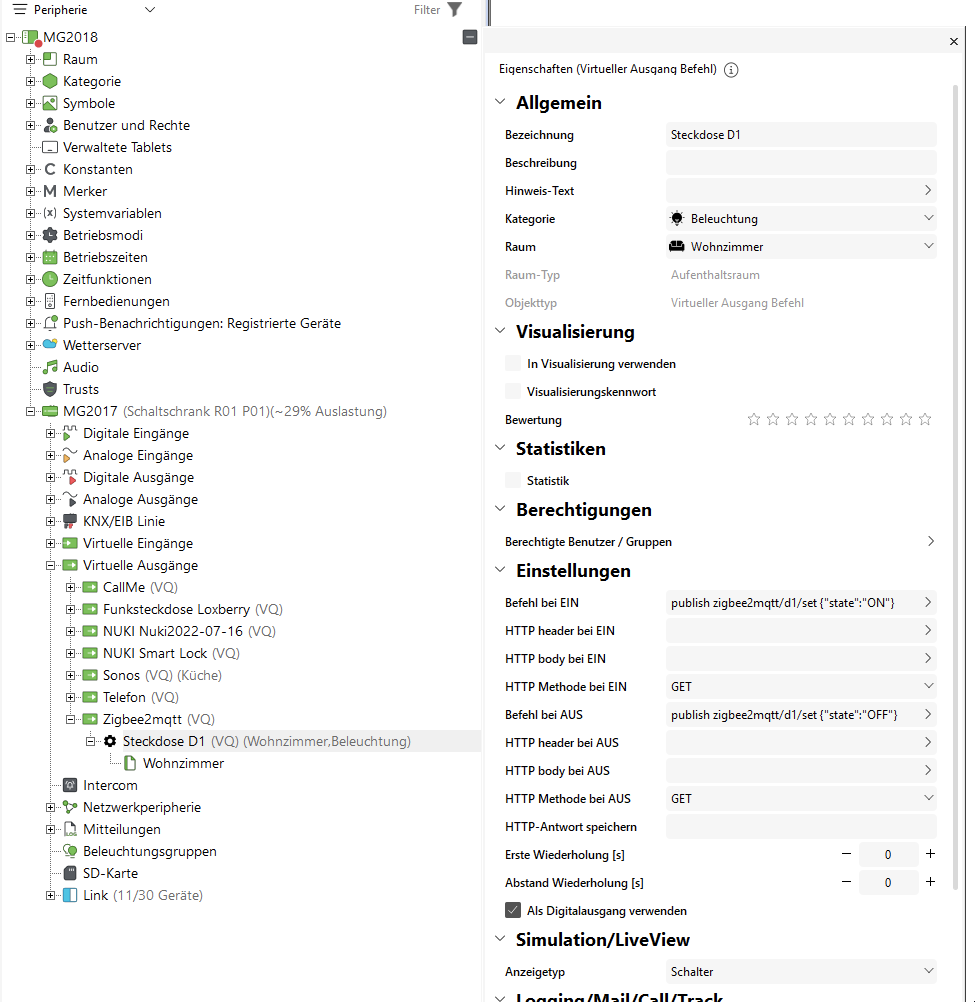Viewport: 975px width, 1002px height.
Task: Click the SD-Karte icon
Action: [70, 873]
